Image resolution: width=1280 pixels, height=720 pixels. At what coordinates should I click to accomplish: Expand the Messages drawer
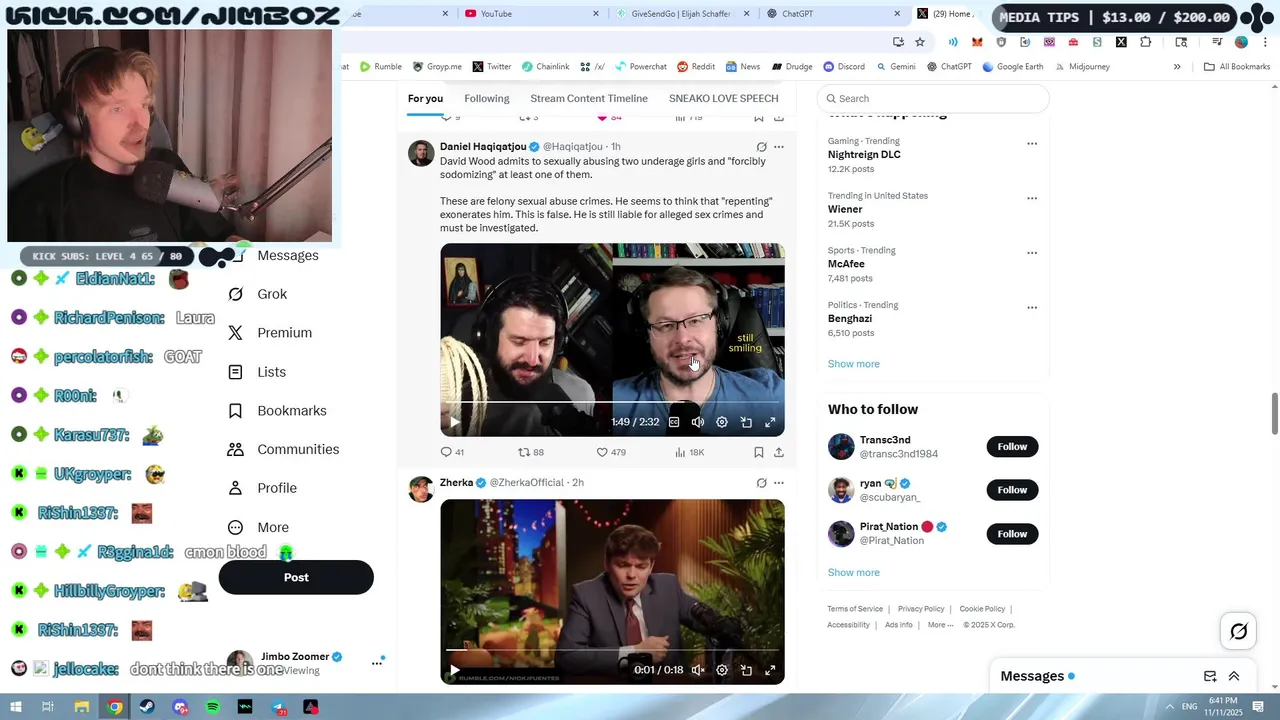coord(1234,677)
